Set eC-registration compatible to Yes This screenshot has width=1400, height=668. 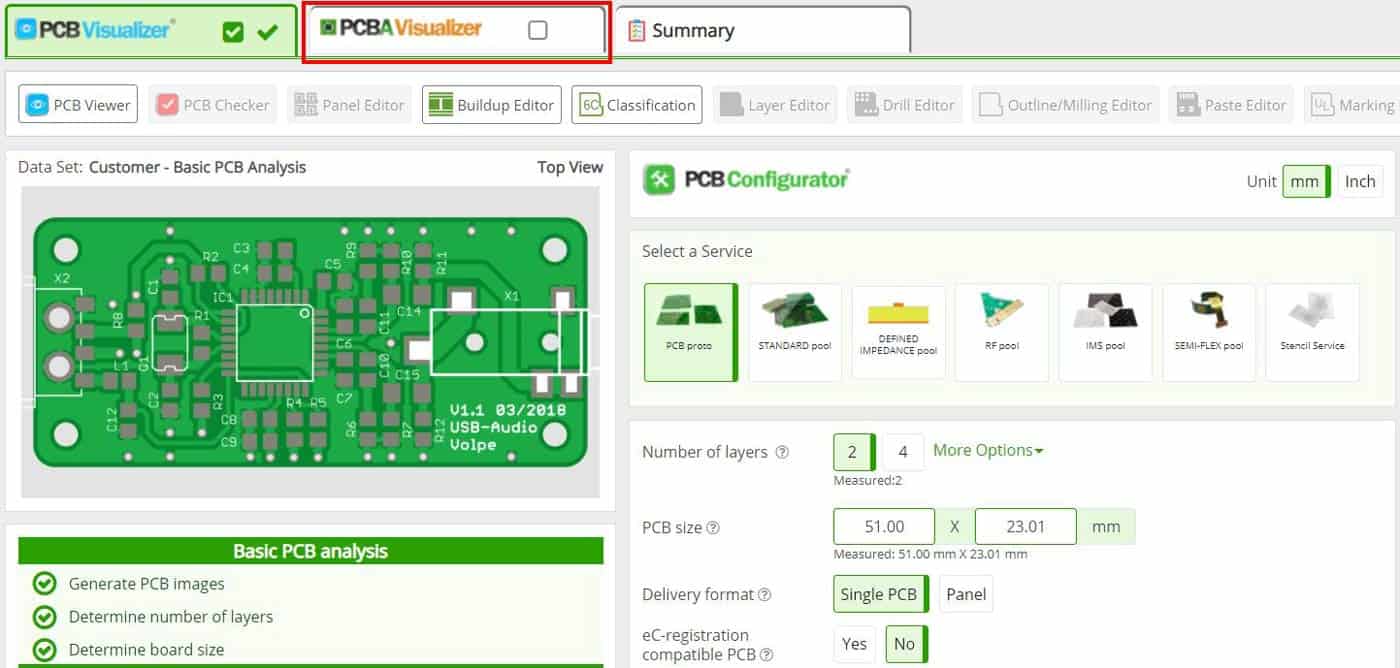pos(855,644)
